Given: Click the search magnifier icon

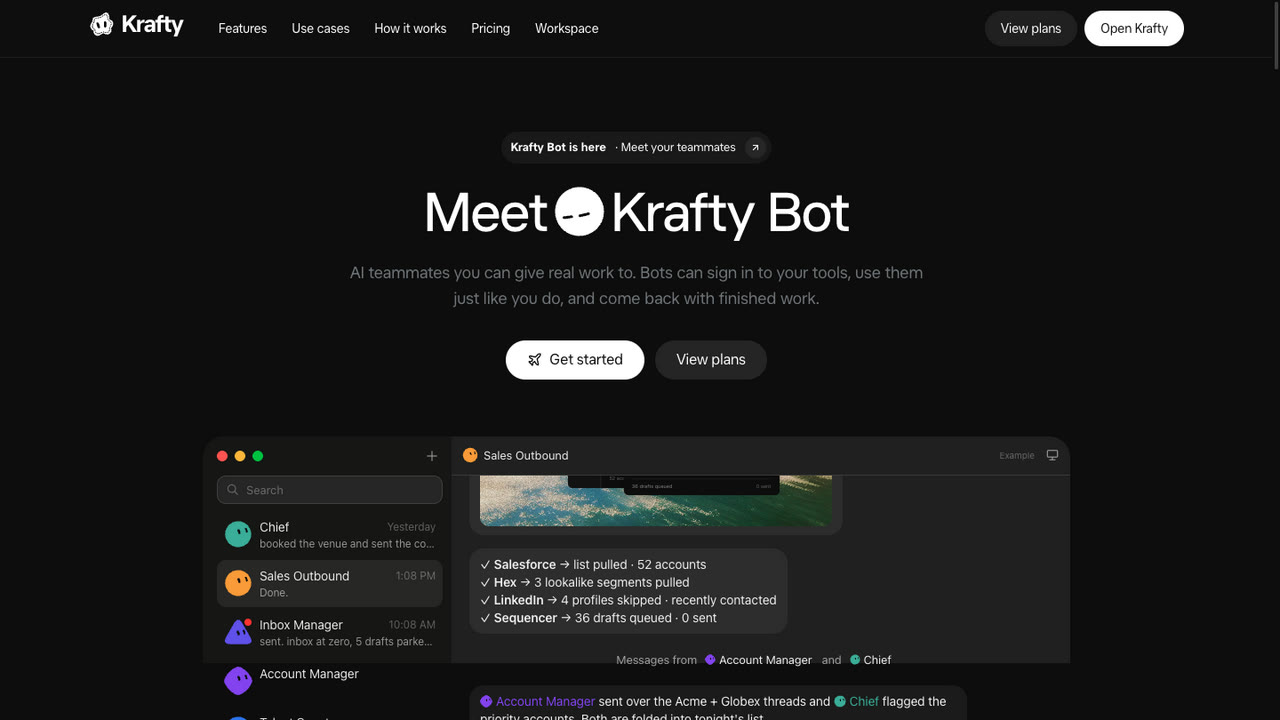Looking at the screenshot, I should tap(233, 490).
